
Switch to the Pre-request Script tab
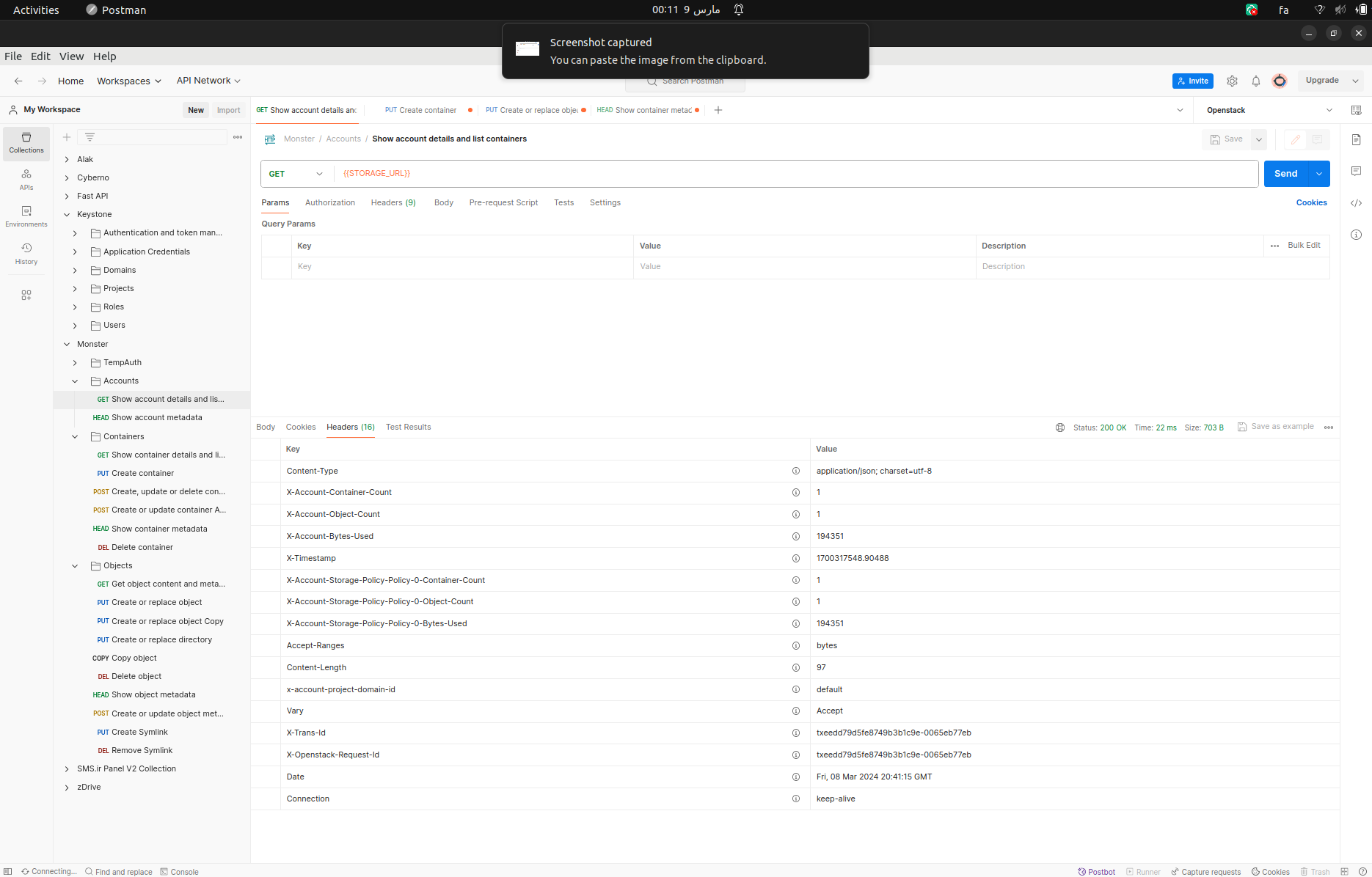(503, 203)
